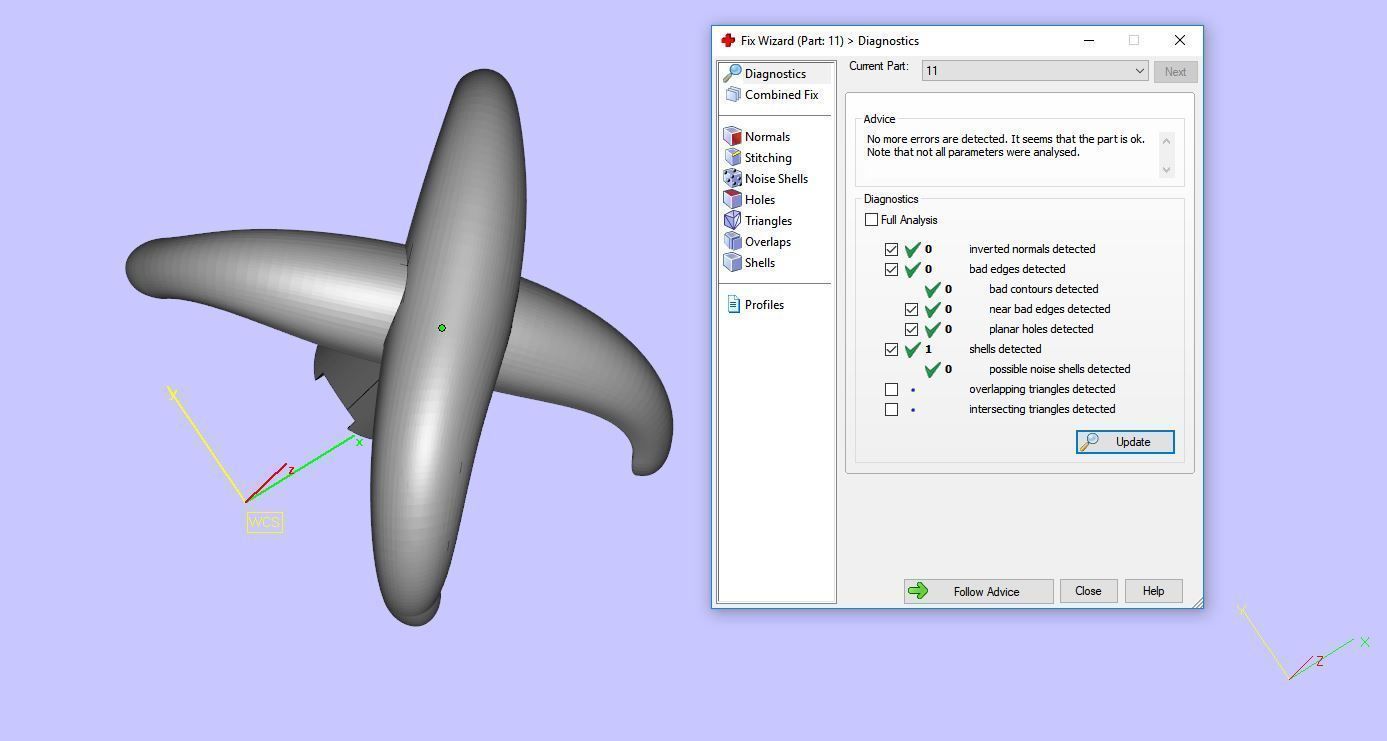Click the Advice message text

click(x=1005, y=146)
